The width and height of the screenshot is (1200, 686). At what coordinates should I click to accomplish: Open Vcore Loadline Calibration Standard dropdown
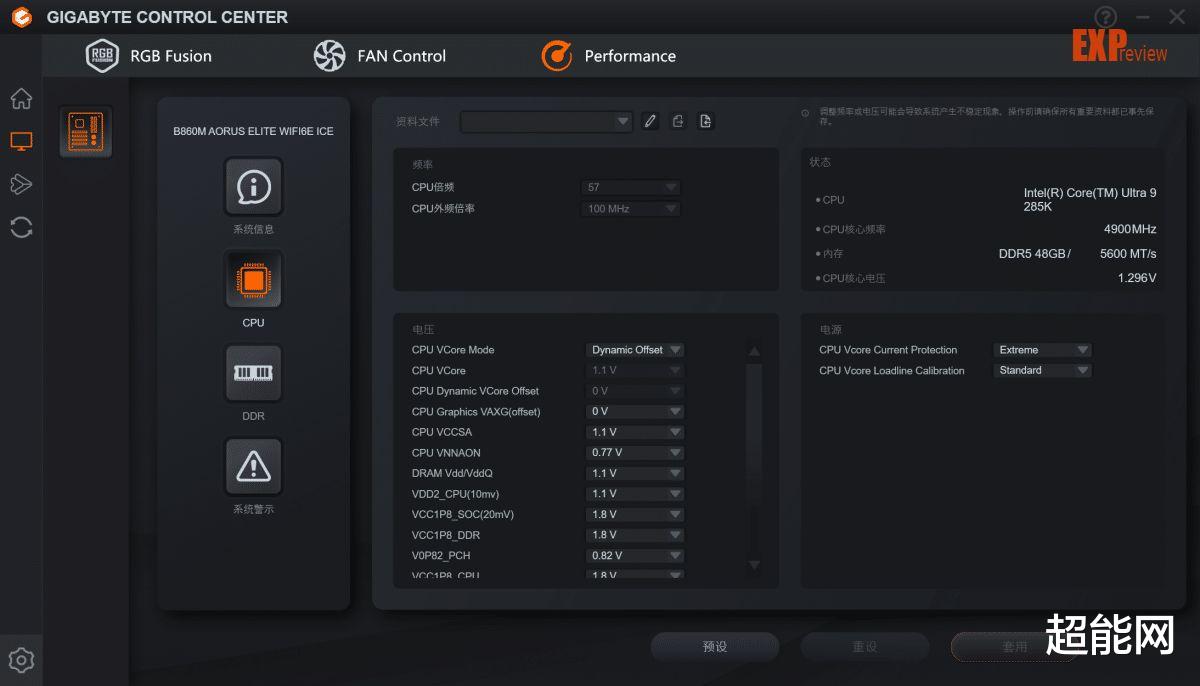pos(1042,370)
